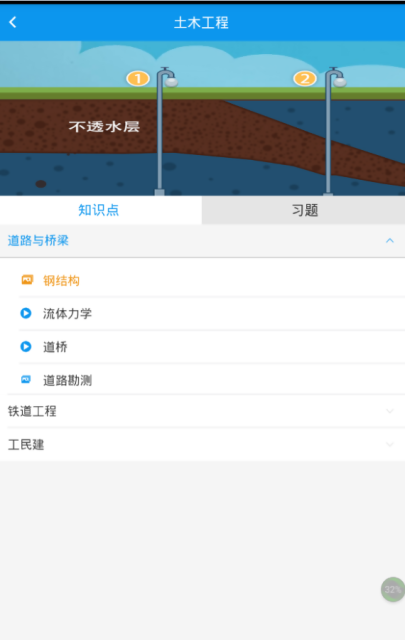This screenshot has height=640, width=405.
Task: Select the 道路与桥梁 section title
Action: 38,240
